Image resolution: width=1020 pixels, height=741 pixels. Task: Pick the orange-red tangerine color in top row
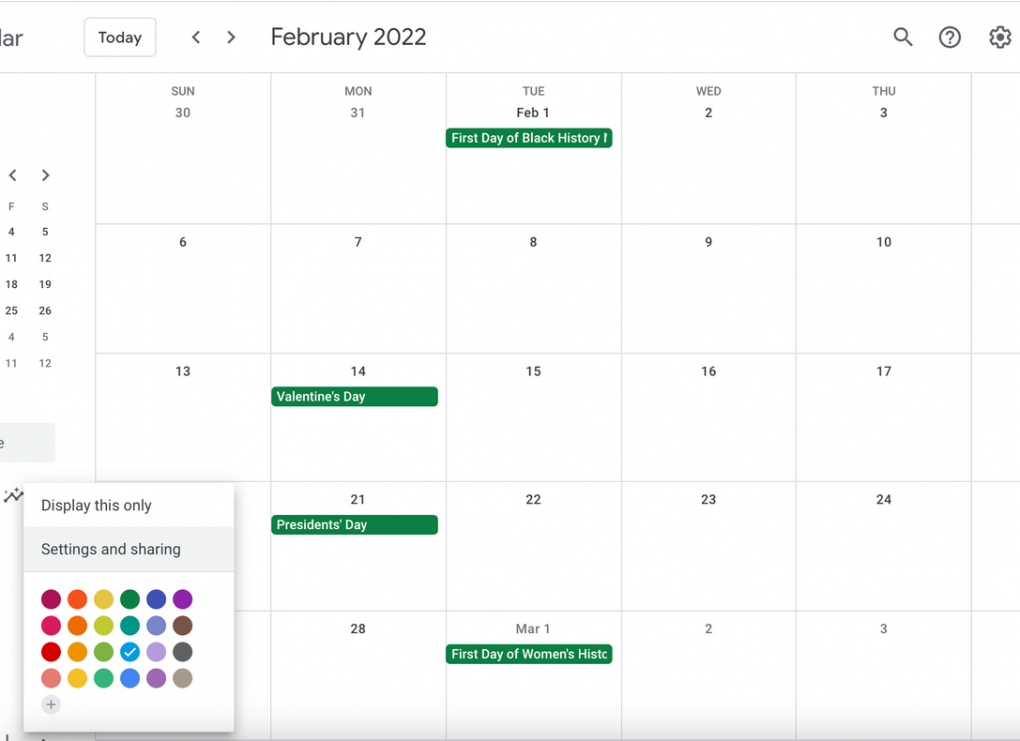coord(77,599)
